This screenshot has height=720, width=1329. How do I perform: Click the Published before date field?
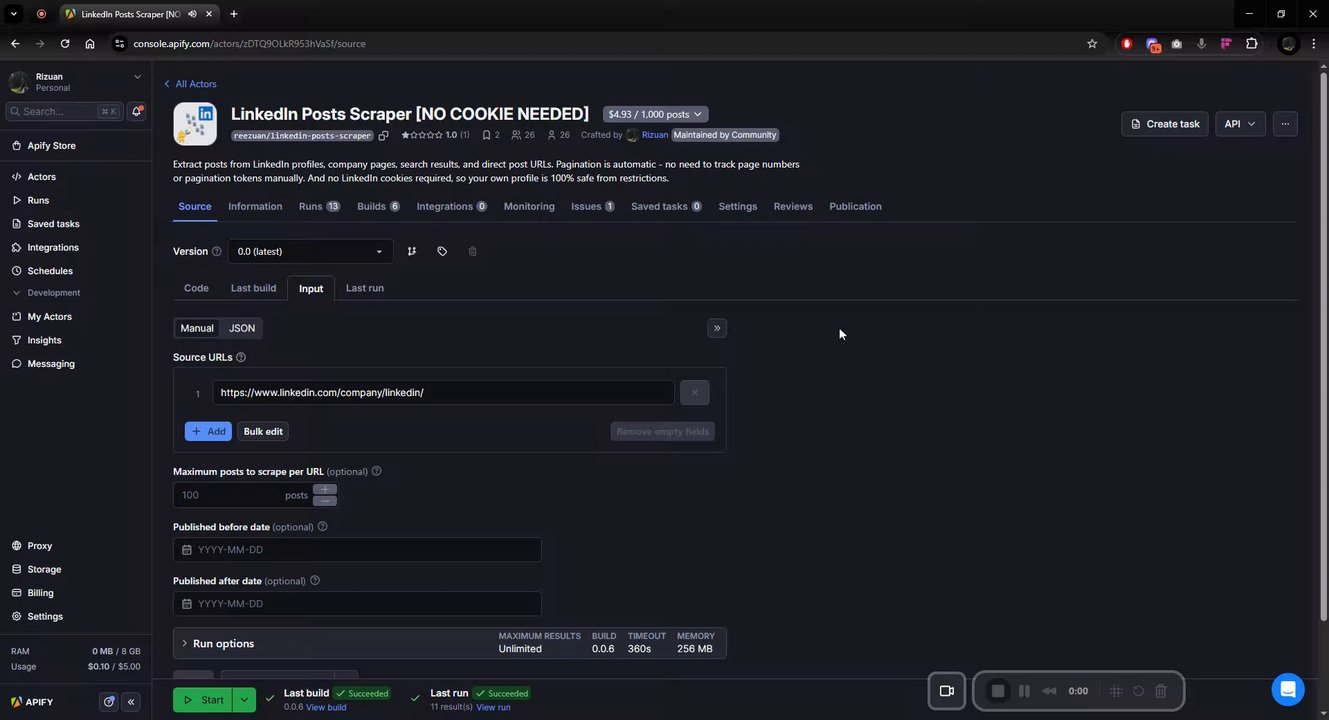coord(357,550)
